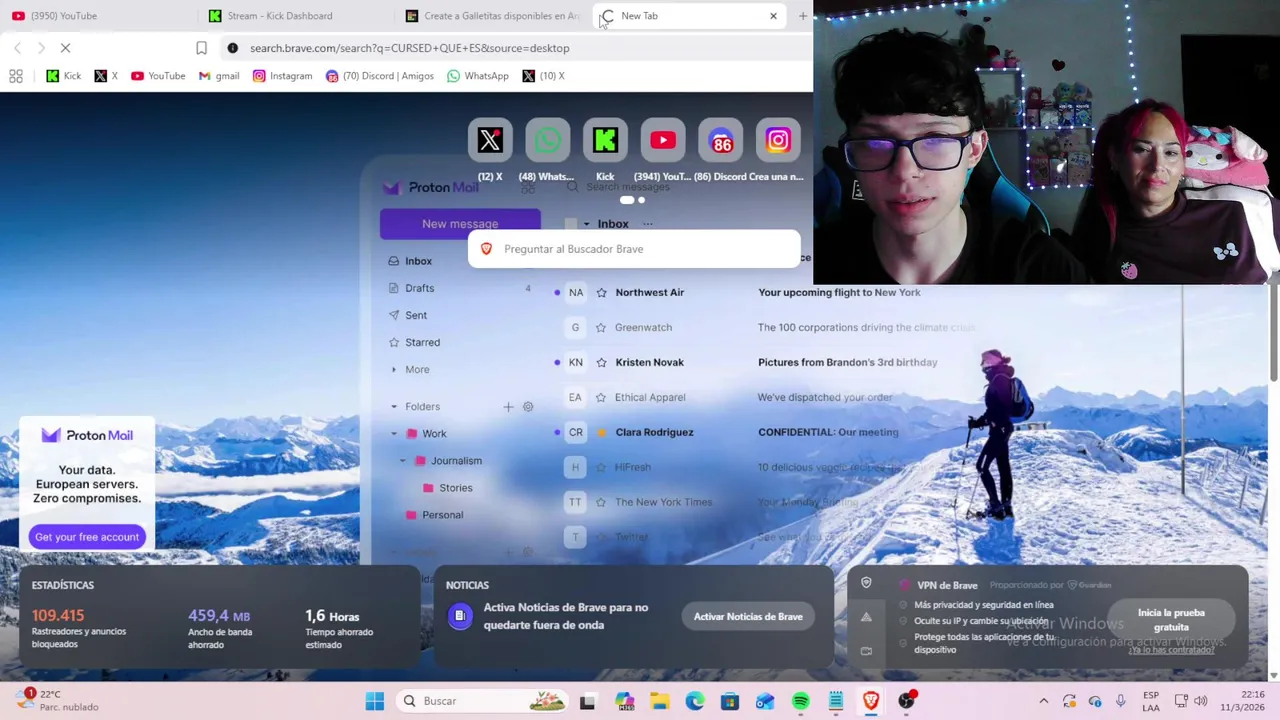This screenshot has width=1280, height=720.
Task: Open the Windows Start menu
Action: (375, 701)
